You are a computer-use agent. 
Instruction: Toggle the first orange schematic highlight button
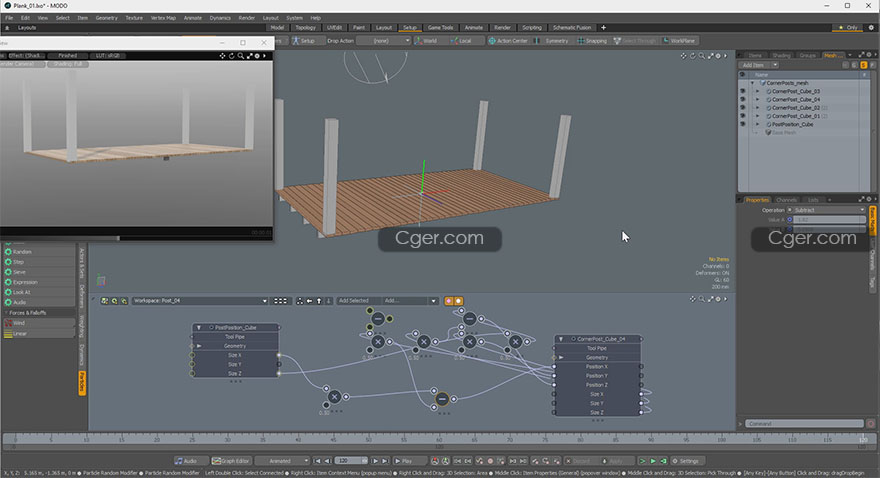[448, 301]
